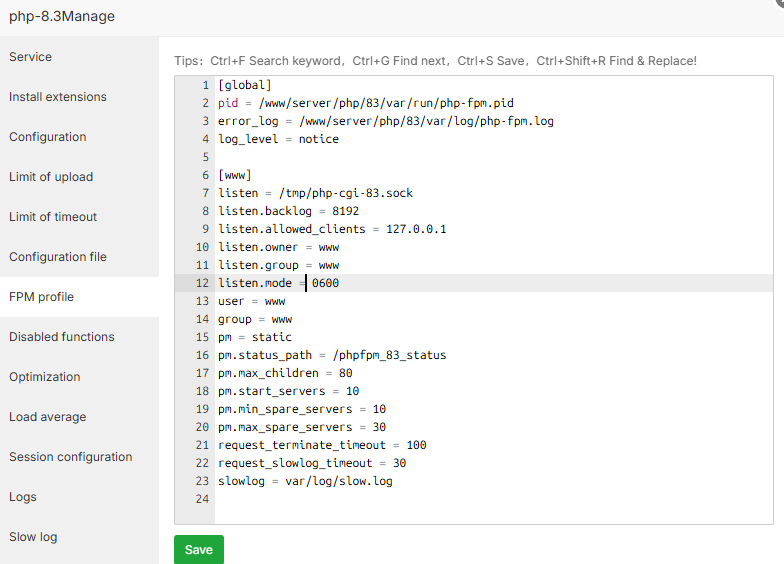
Task: Click the error_log path line
Action: click(x=385, y=121)
